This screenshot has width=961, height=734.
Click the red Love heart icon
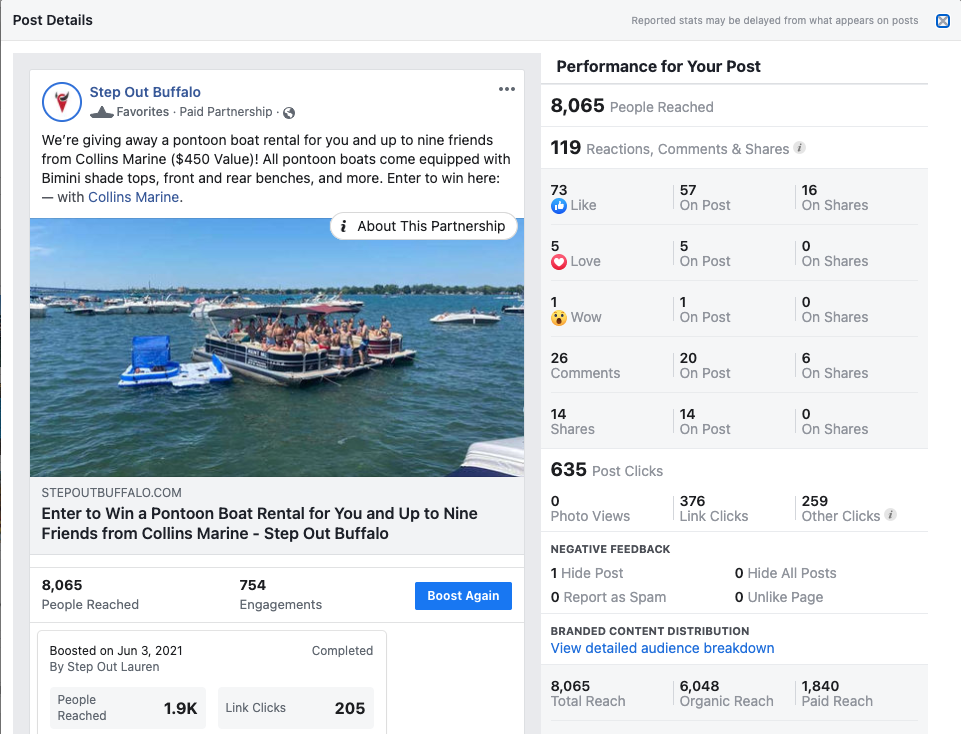point(558,262)
